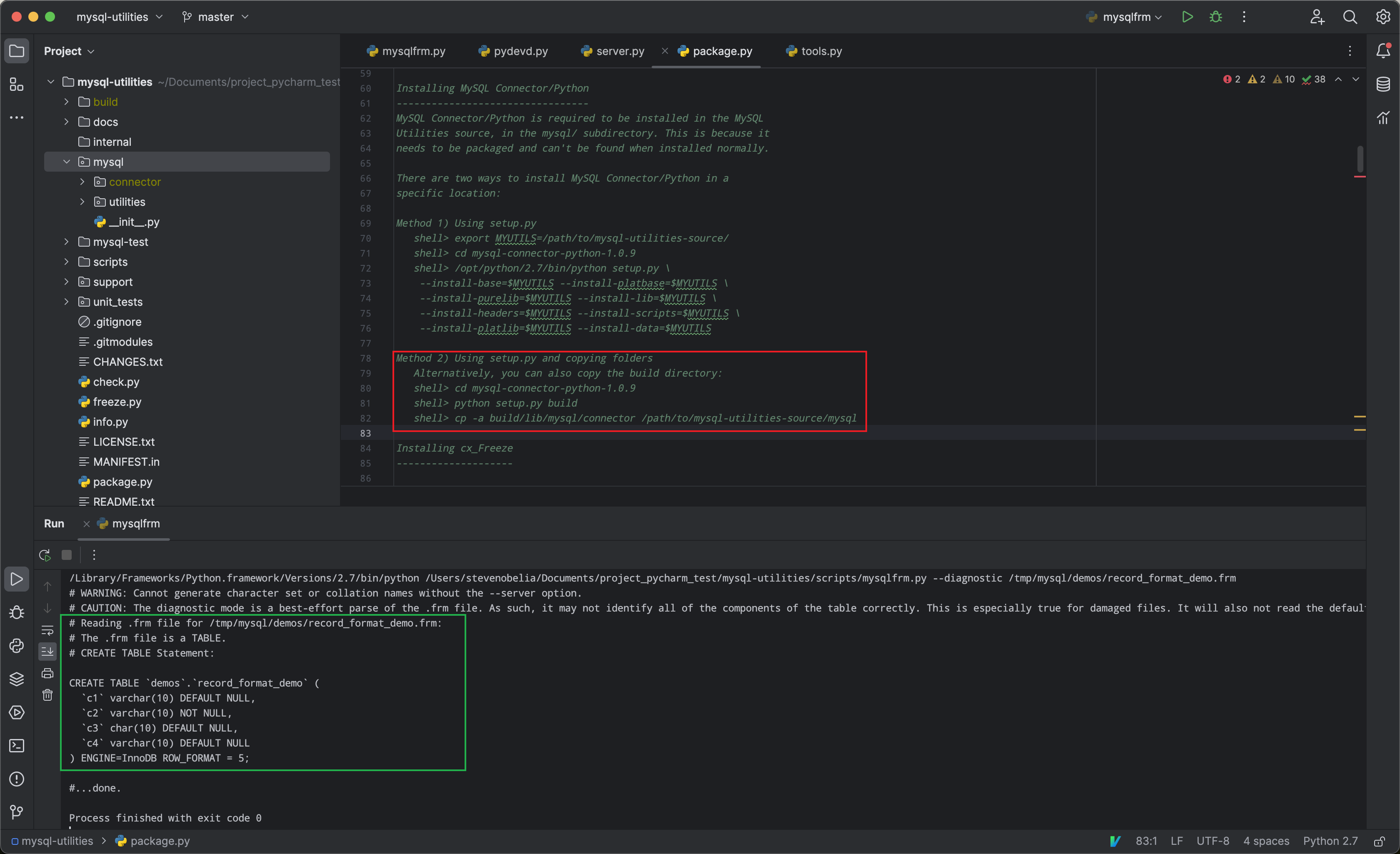Open Notifications bell icon
The image size is (1400, 854).
[1383, 50]
